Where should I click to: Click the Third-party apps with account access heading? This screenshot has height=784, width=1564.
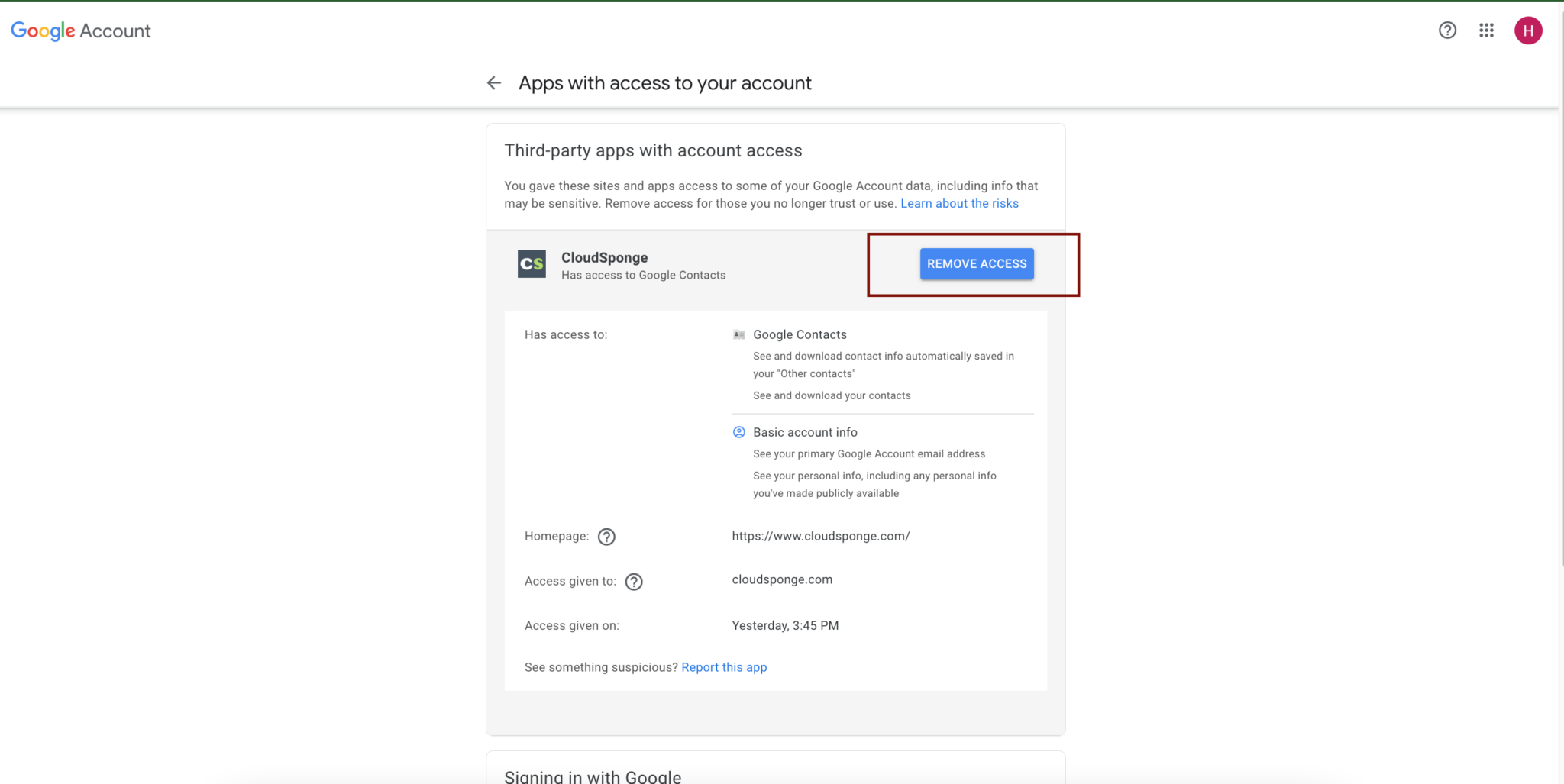653,150
